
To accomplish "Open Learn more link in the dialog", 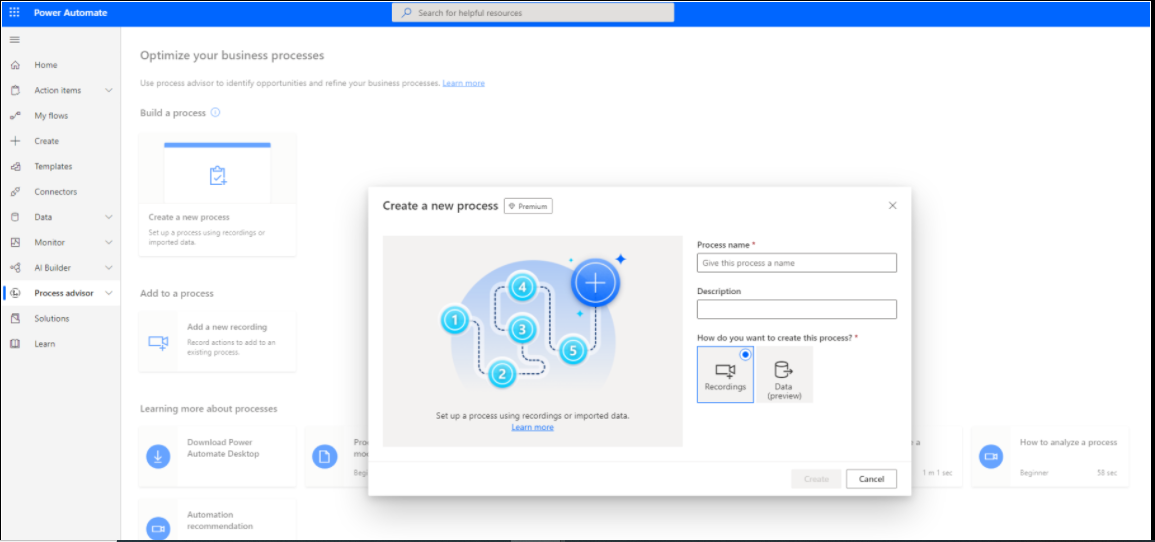I will pyautogui.click(x=532, y=428).
